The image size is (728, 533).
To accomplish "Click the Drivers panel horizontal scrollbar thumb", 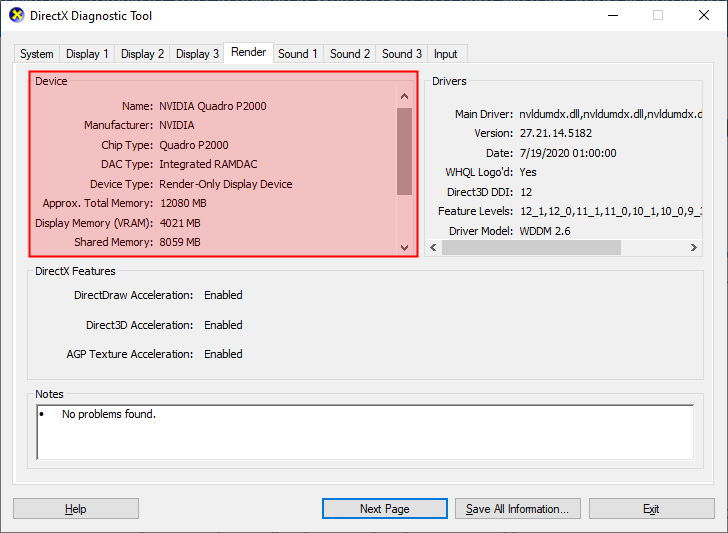I will pyautogui.click(x=531, y=247).
